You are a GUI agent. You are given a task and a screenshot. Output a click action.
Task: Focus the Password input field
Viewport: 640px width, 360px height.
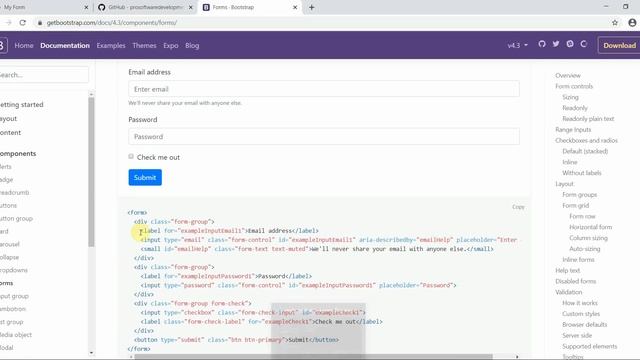click(x=324, y=137)
